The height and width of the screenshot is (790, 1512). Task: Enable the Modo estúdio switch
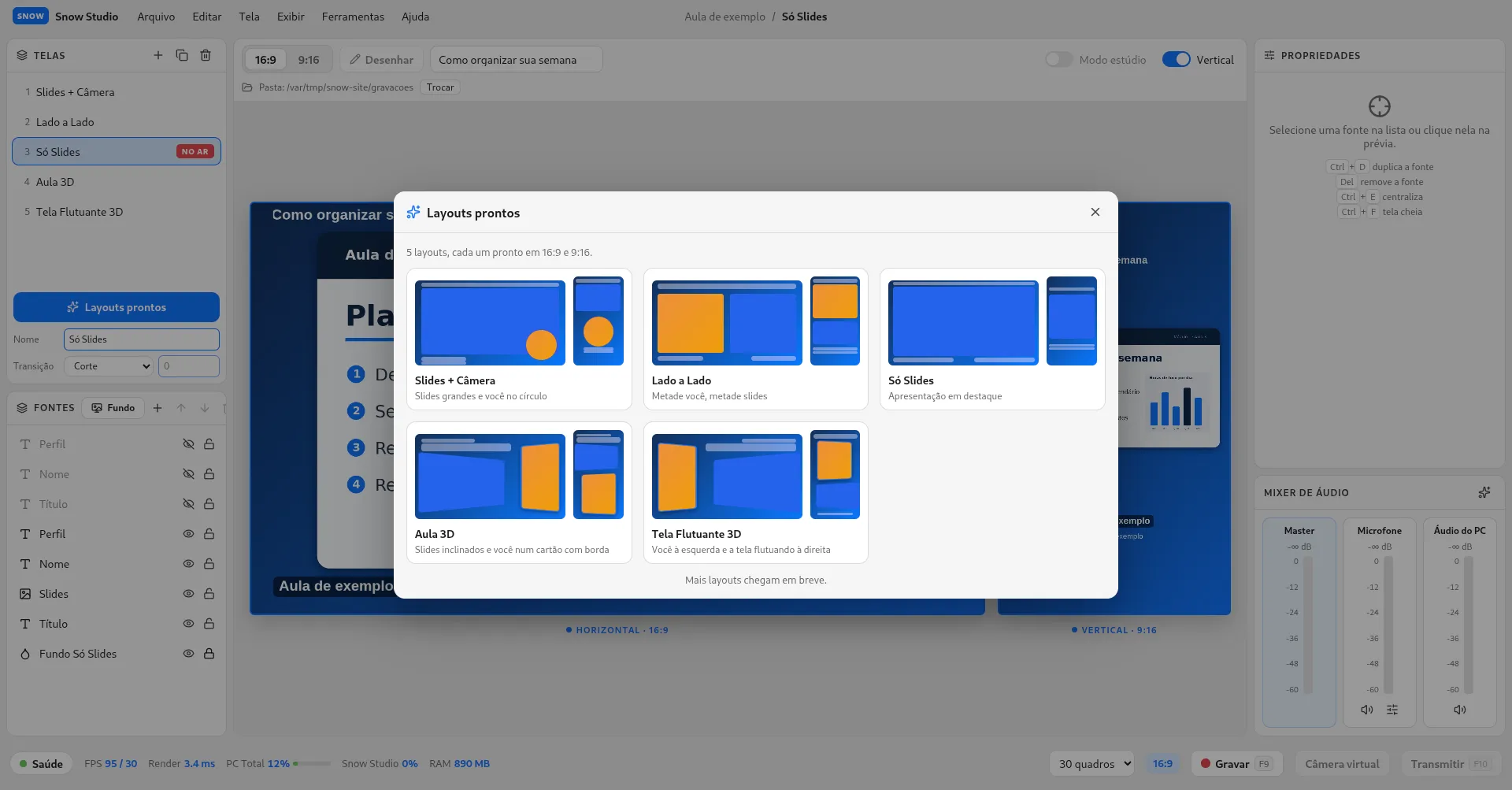click(1058, 60)
